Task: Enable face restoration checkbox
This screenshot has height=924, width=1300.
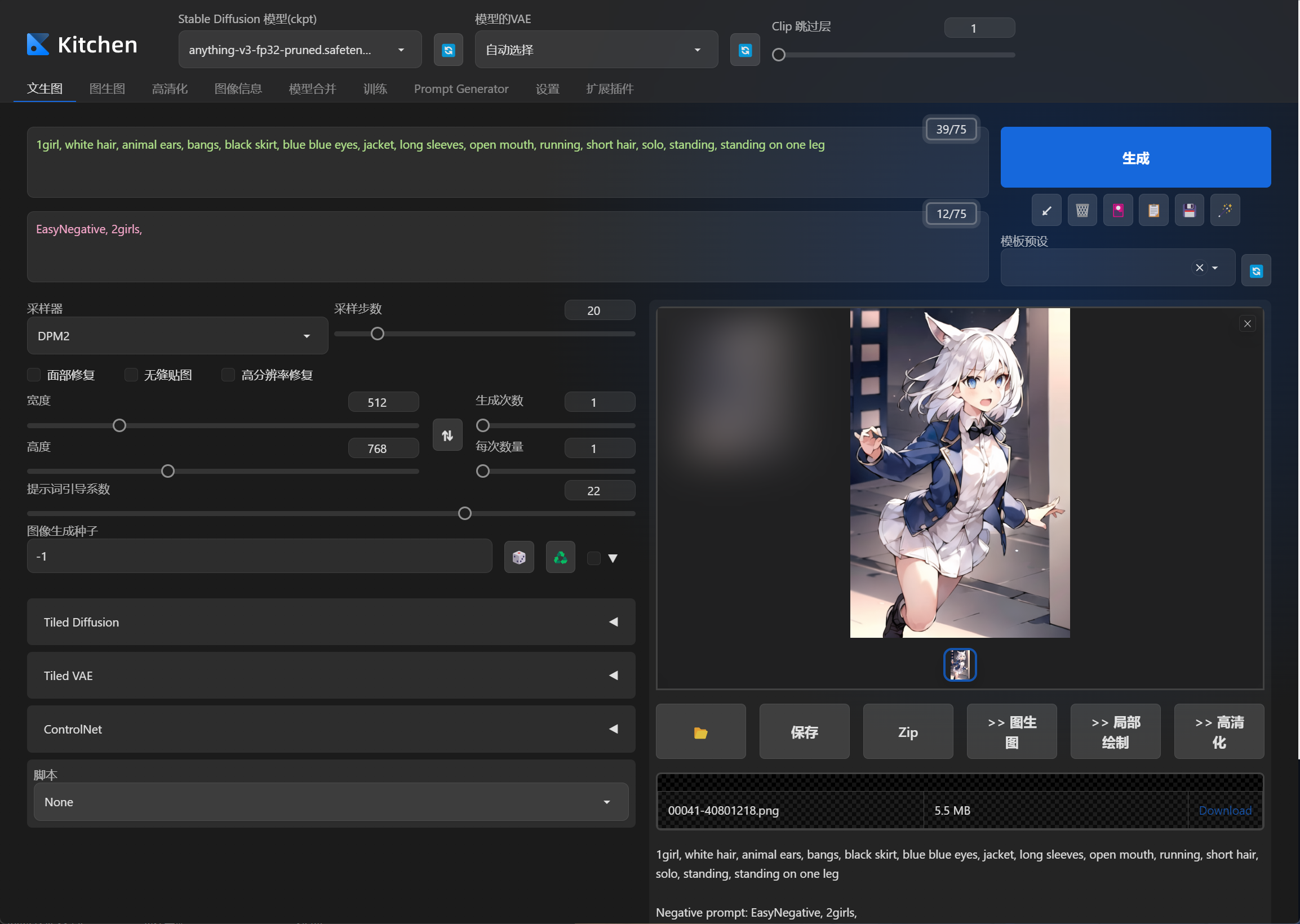Action: (34, 374)
